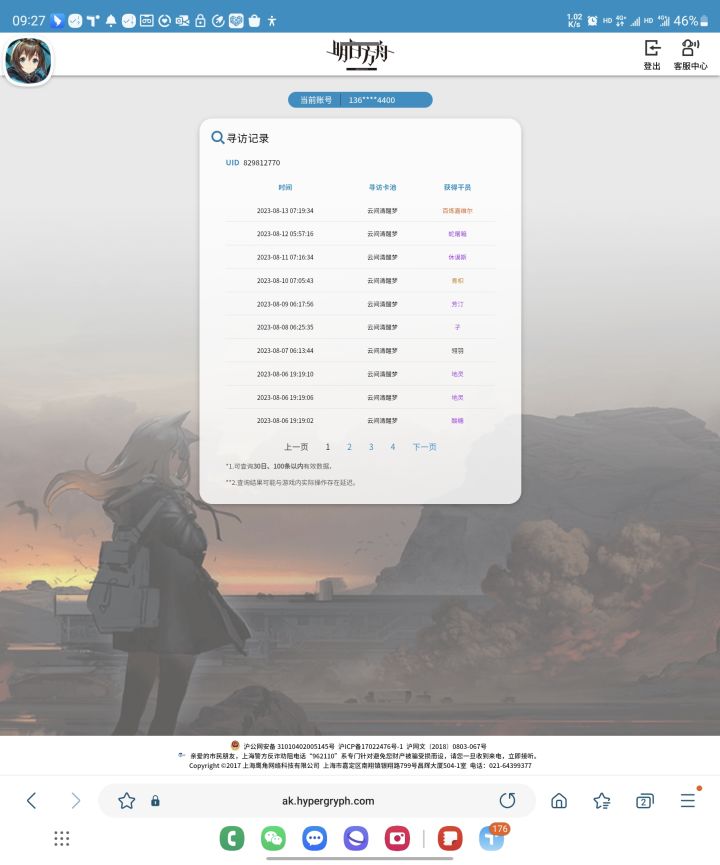720x865 pixels.
Task: Click timestamp 2023-08-10 07:05:43
Action: 285,281
